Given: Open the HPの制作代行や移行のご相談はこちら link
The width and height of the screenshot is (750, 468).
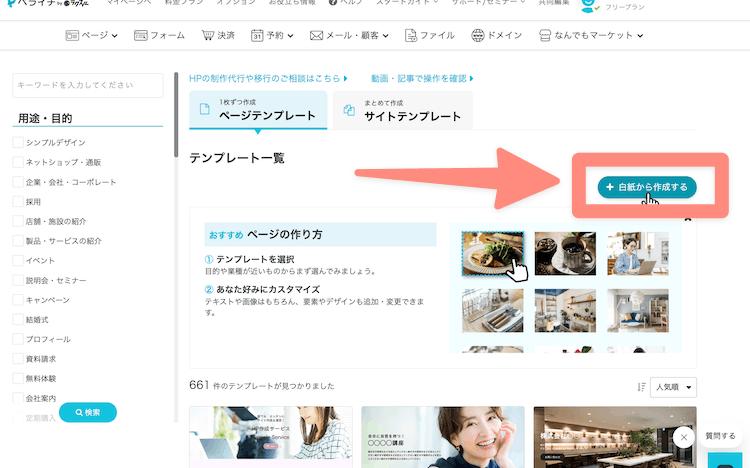Looking at the screenshot, I should coord(268,78).
